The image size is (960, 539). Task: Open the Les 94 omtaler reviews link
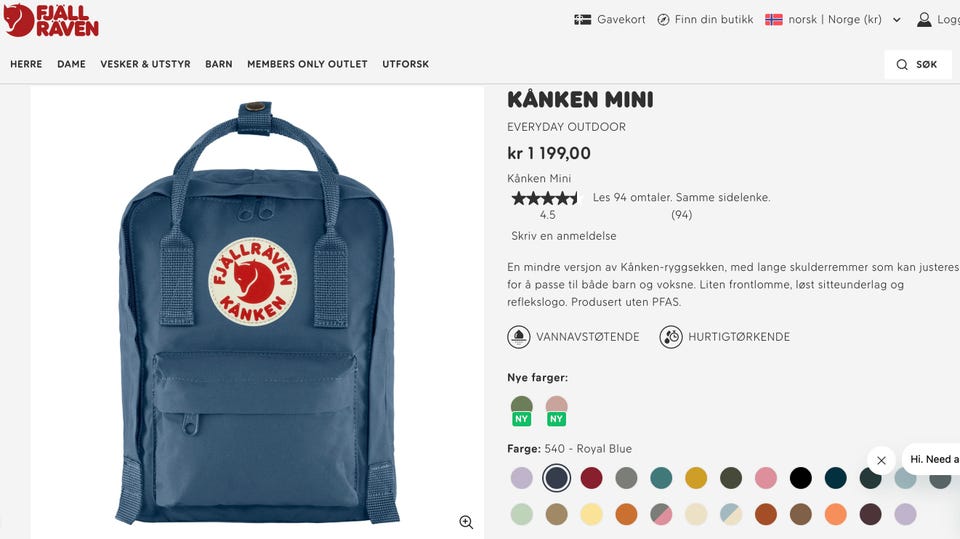click(681, 197)
